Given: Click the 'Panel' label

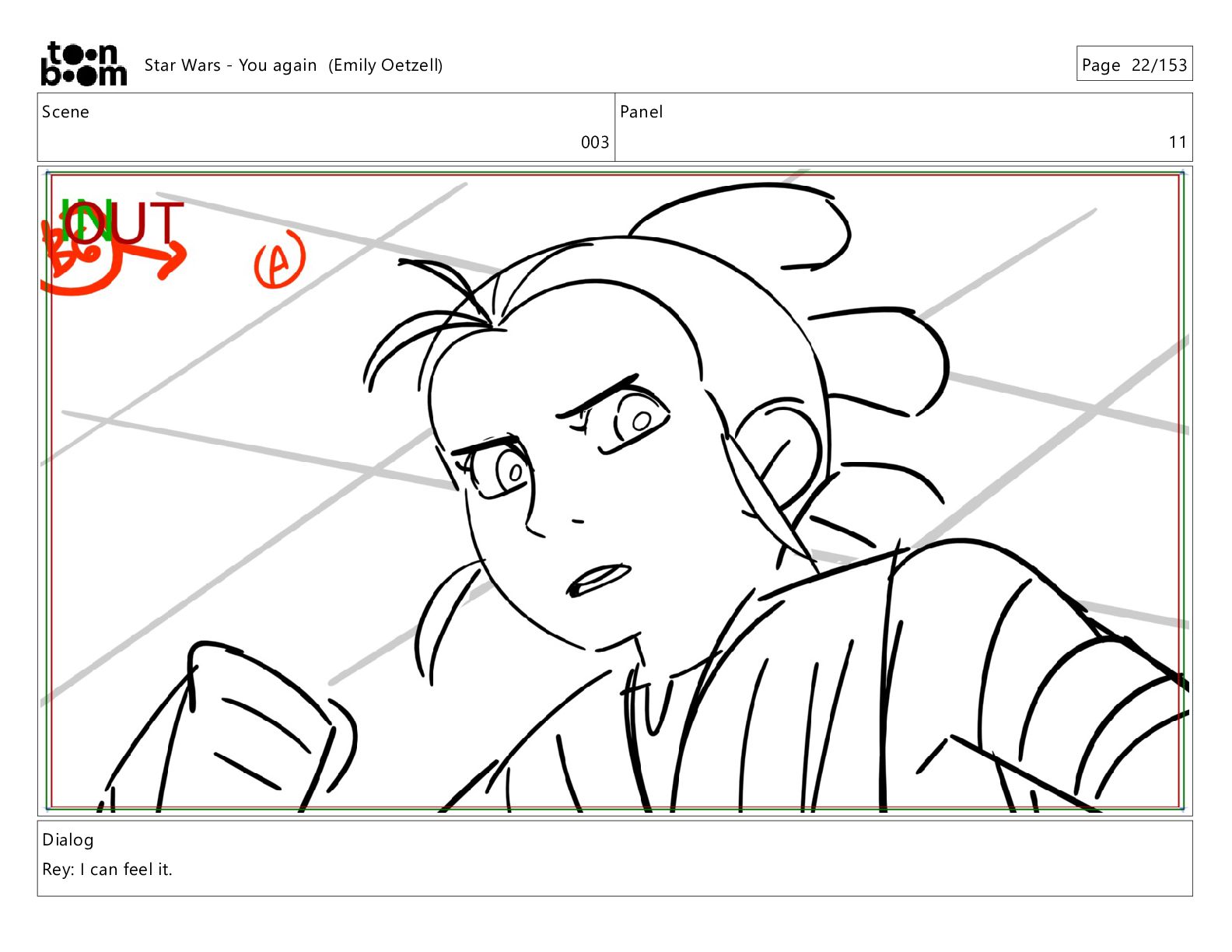Looking at the screenshot, I should (641, 112).
